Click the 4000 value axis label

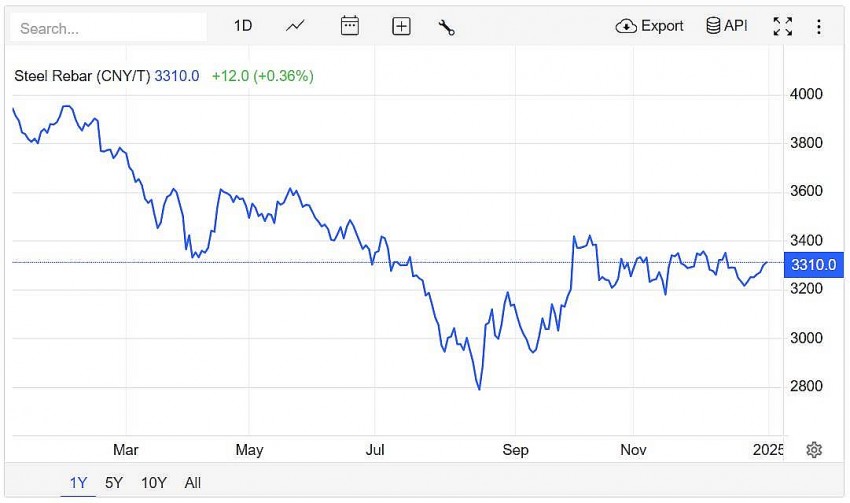tap(806, 94)
